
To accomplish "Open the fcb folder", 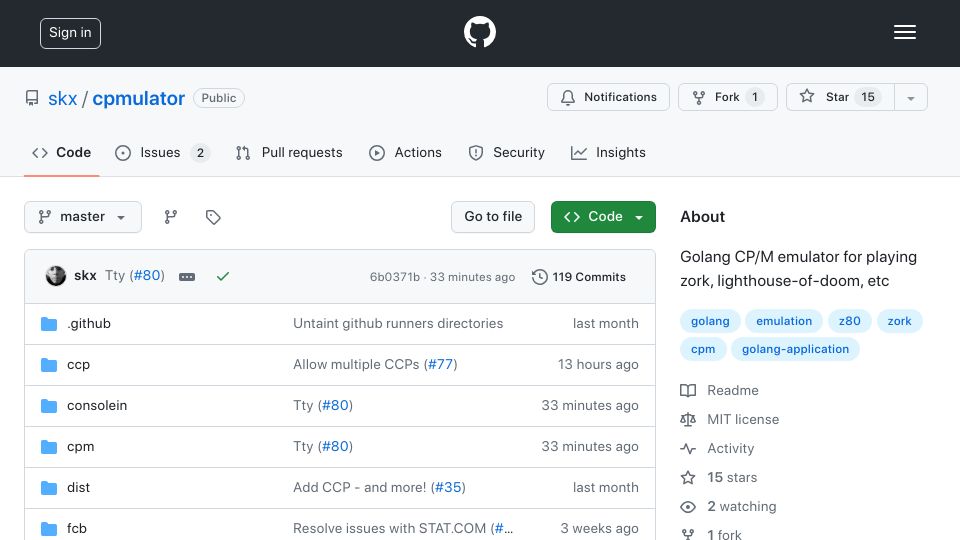I will coord(77,528).
